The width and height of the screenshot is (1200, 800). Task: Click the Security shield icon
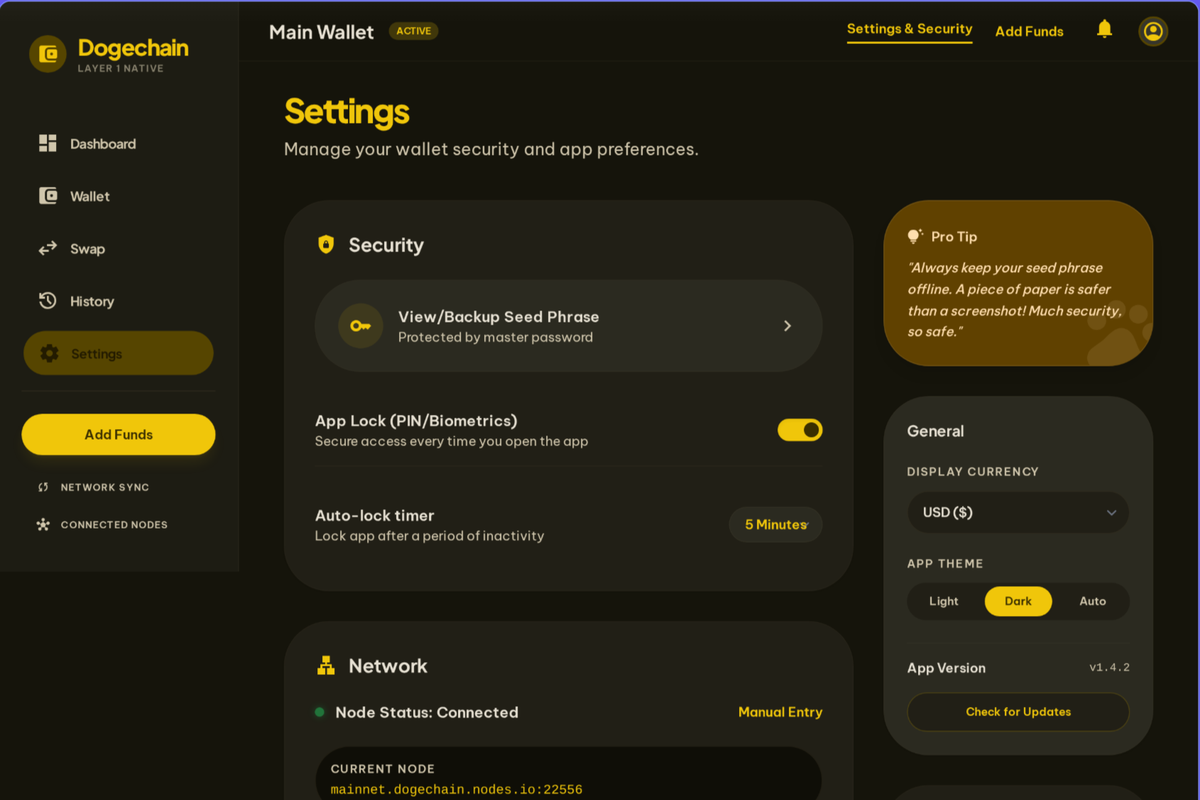coord(326,244)
